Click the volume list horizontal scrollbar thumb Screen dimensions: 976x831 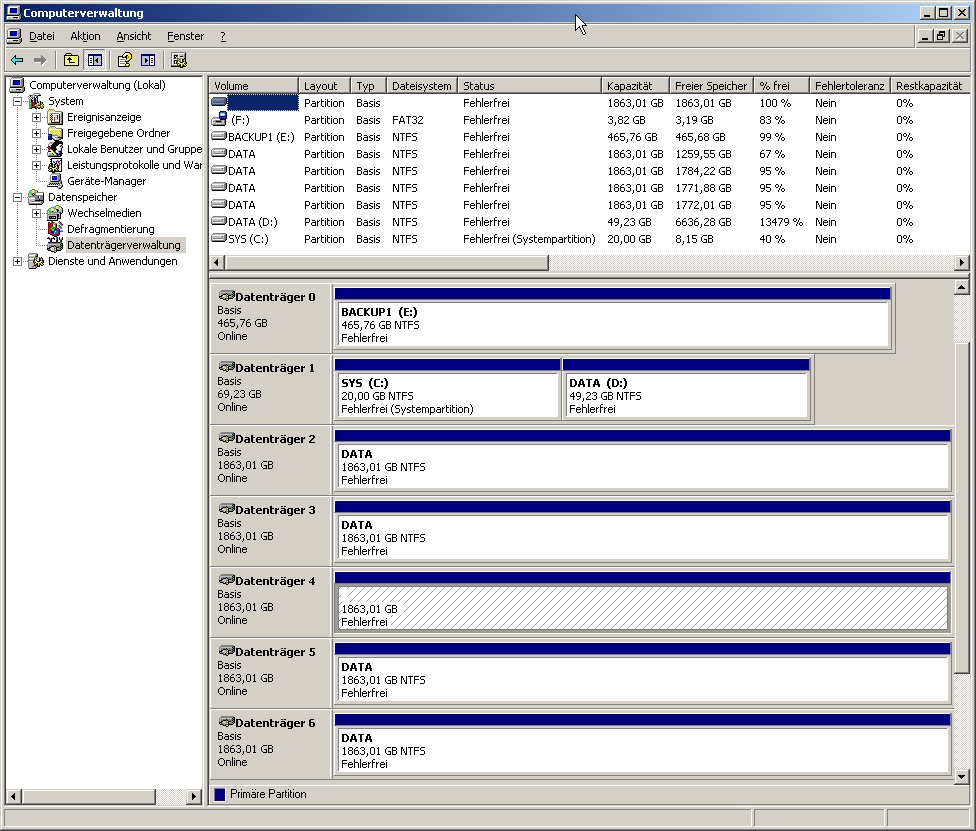(387, 263)
